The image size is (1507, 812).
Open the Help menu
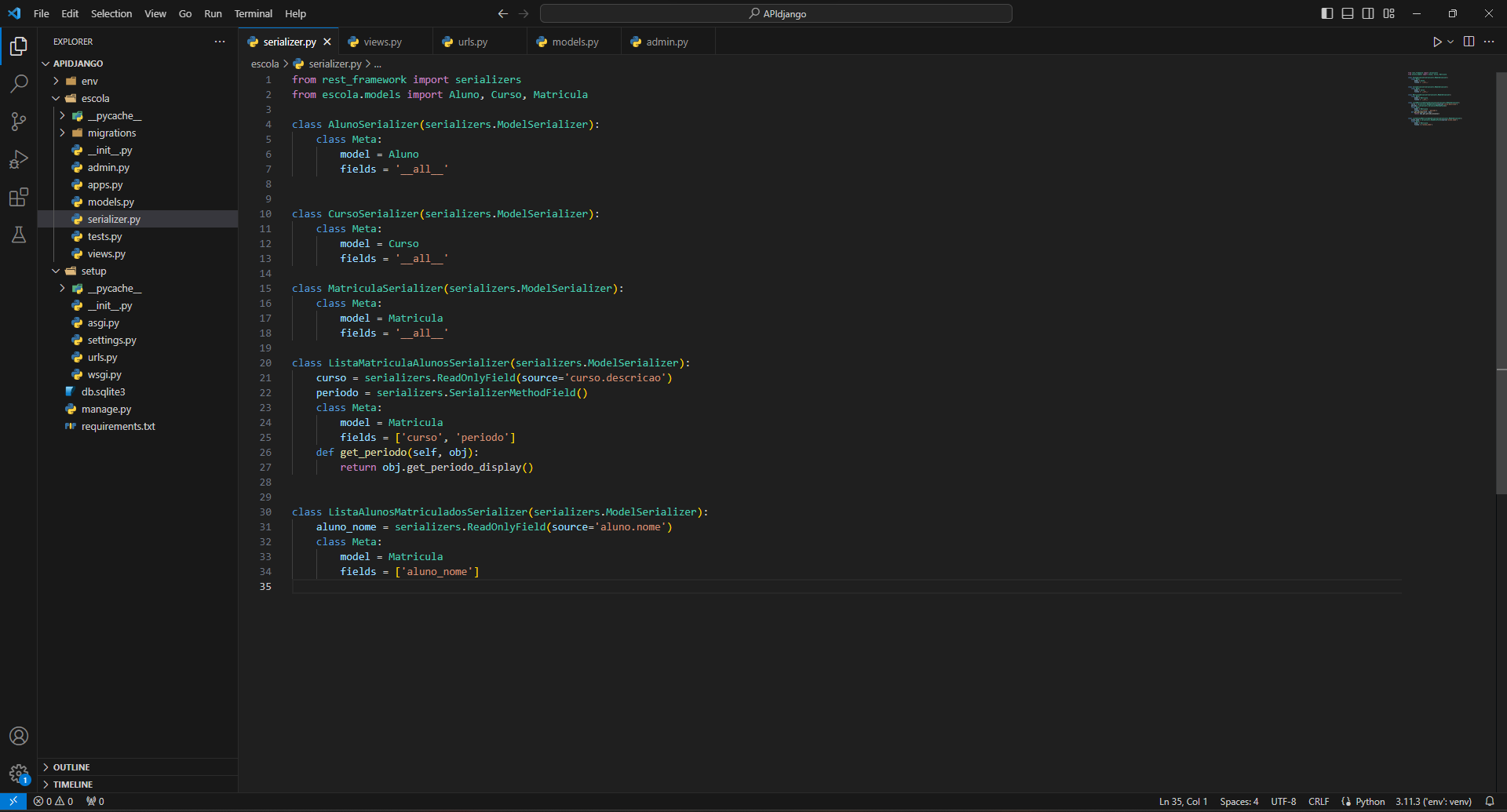(295, 13)
